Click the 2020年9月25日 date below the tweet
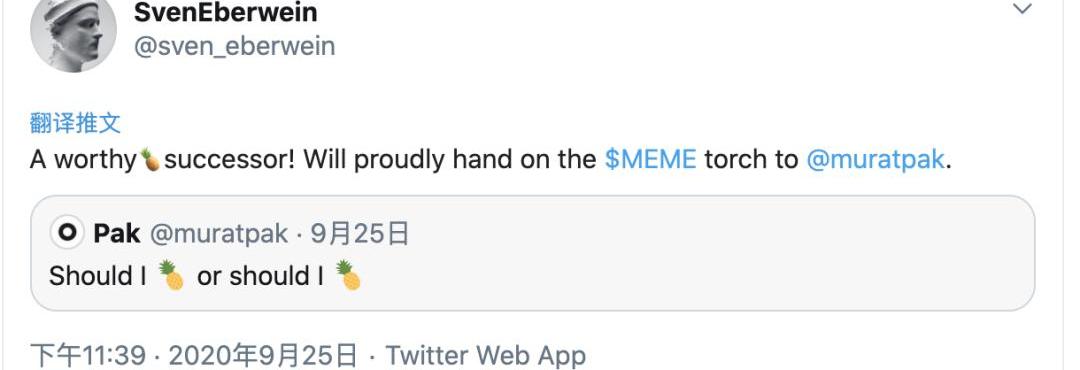 [263, 356]
